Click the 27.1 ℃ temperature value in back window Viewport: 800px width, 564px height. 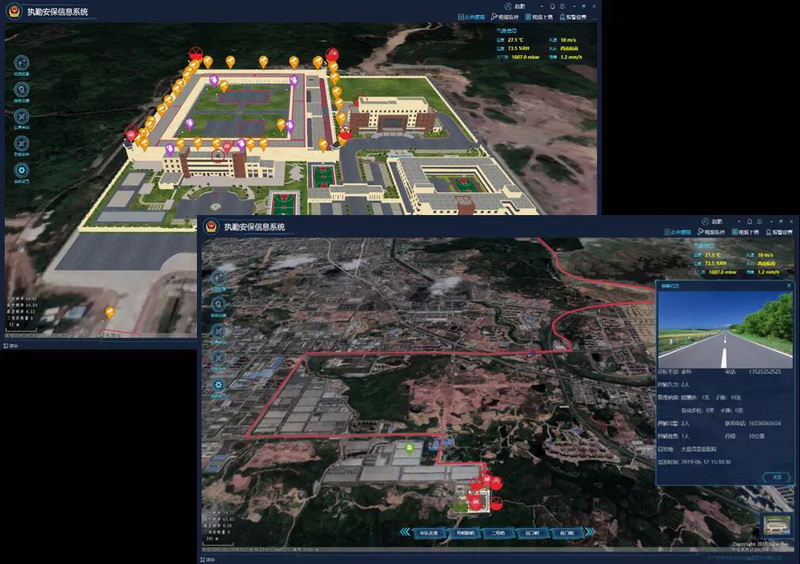pos(515,40)
